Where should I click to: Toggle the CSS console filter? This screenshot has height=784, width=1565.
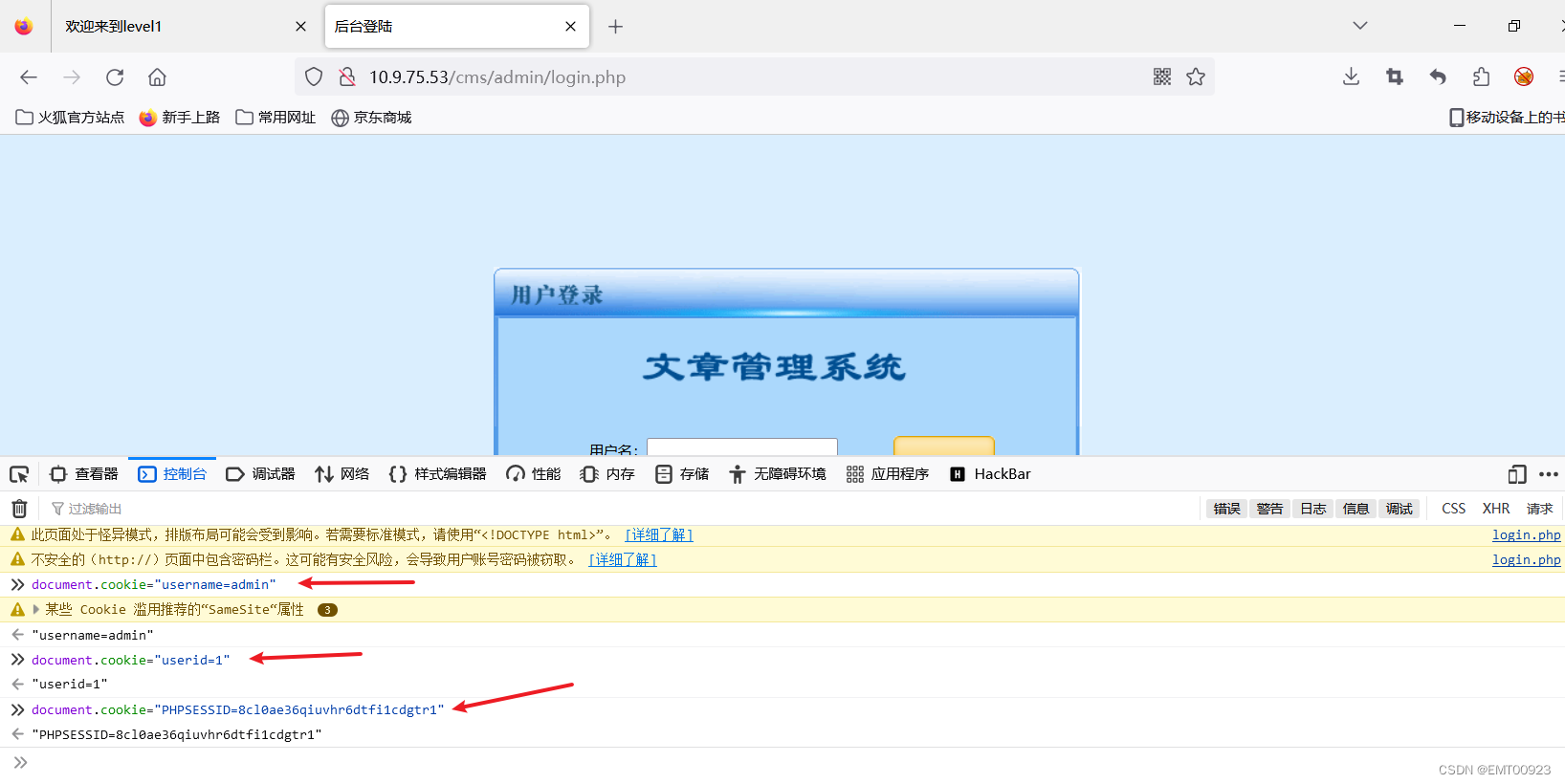coord(1454,509)
